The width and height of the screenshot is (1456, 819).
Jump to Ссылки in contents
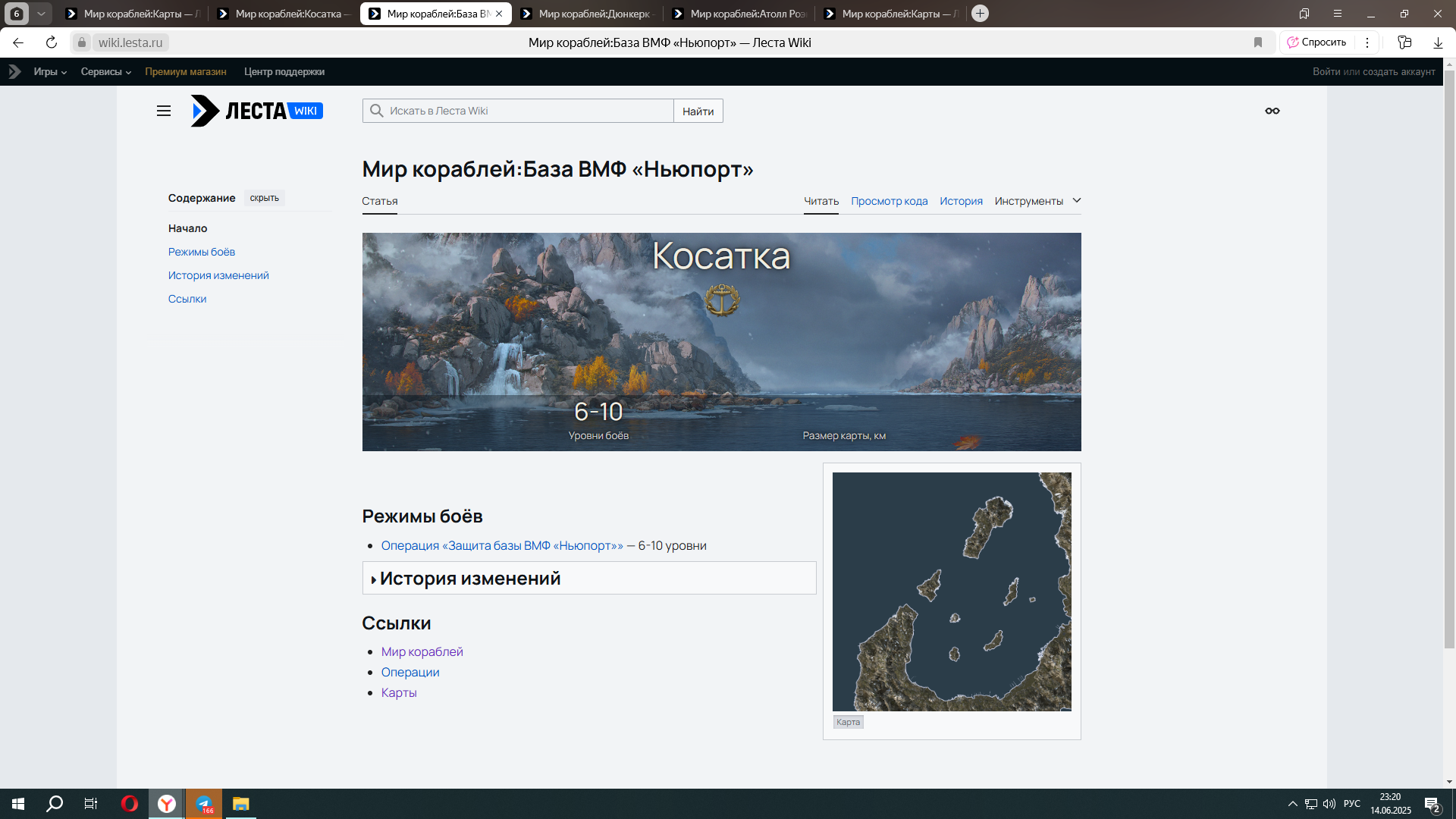coord(187,299)
